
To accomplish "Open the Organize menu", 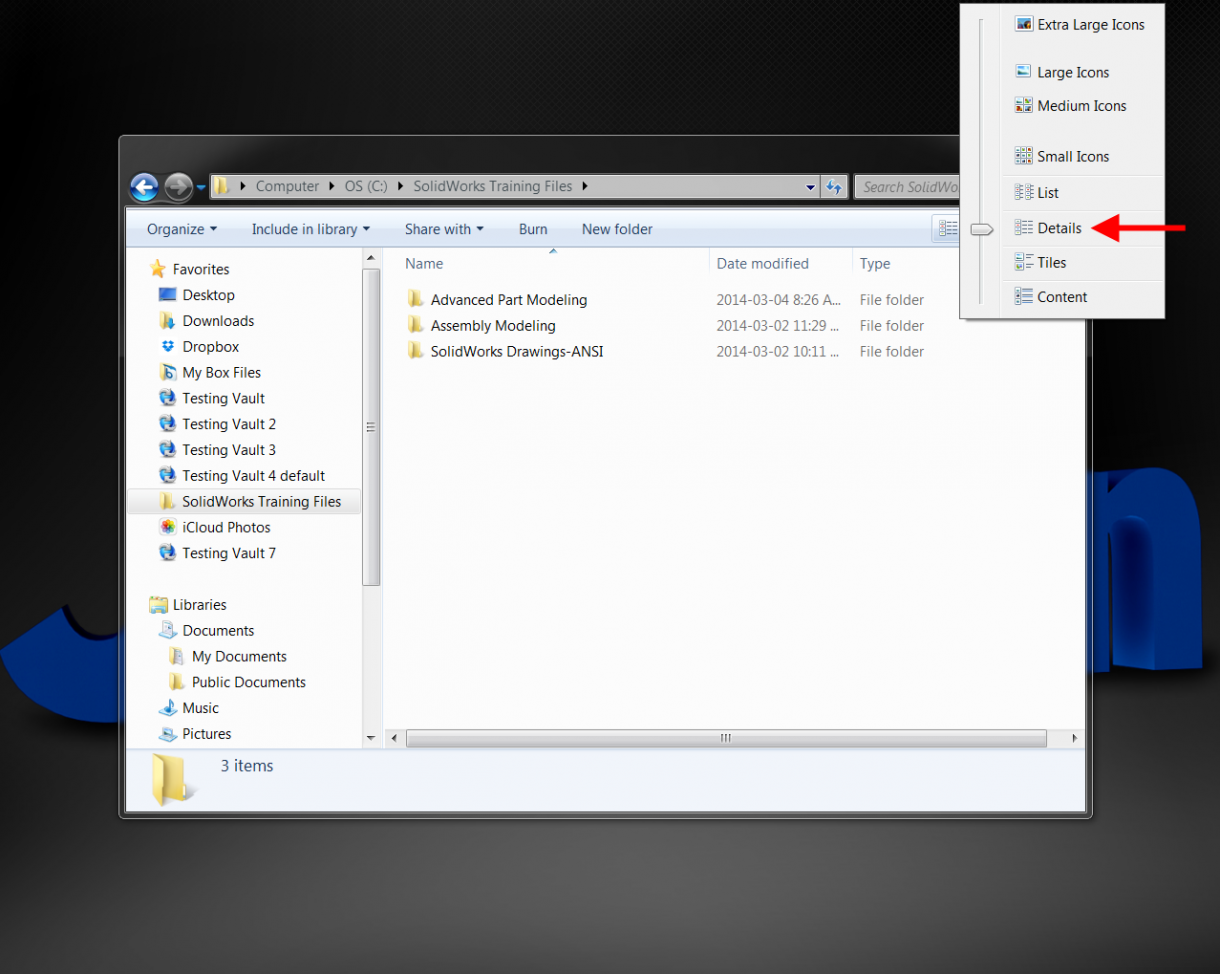I will click(182, 229).
